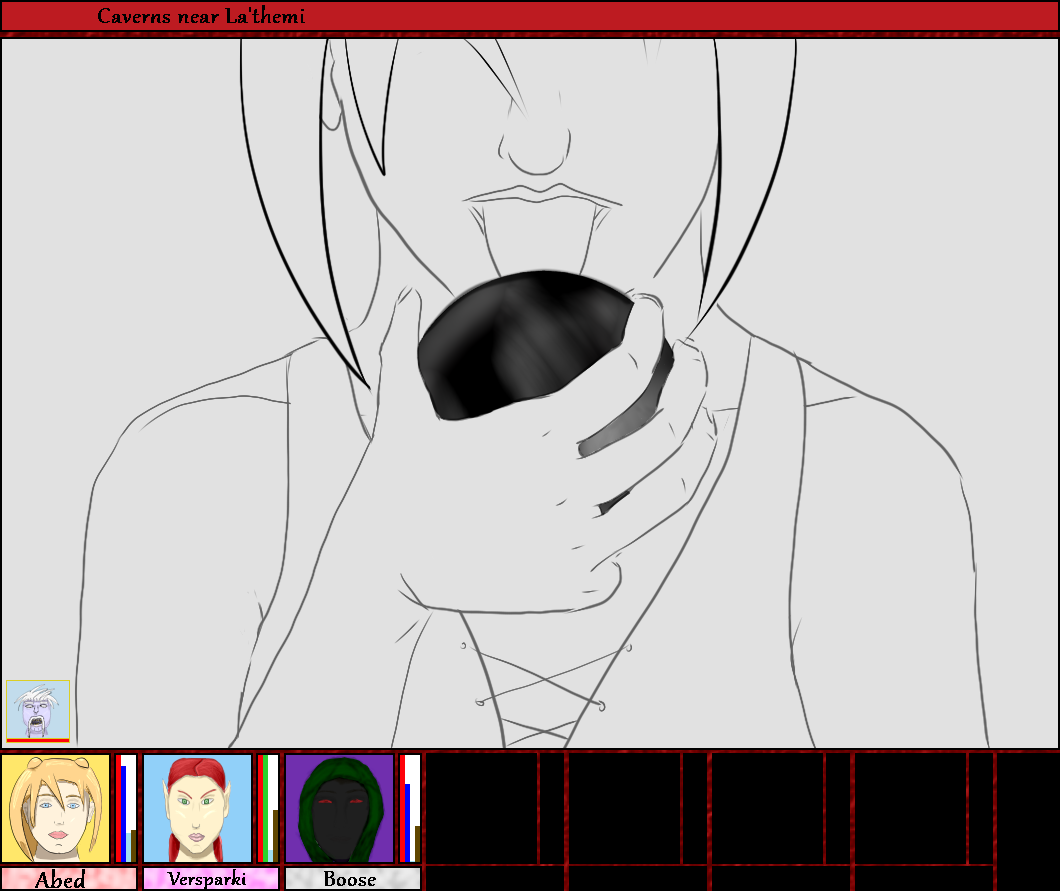This screenshot has width=1060, height=891.
Task: Select the first empty party portrait slot
Action: click(482, 808)
